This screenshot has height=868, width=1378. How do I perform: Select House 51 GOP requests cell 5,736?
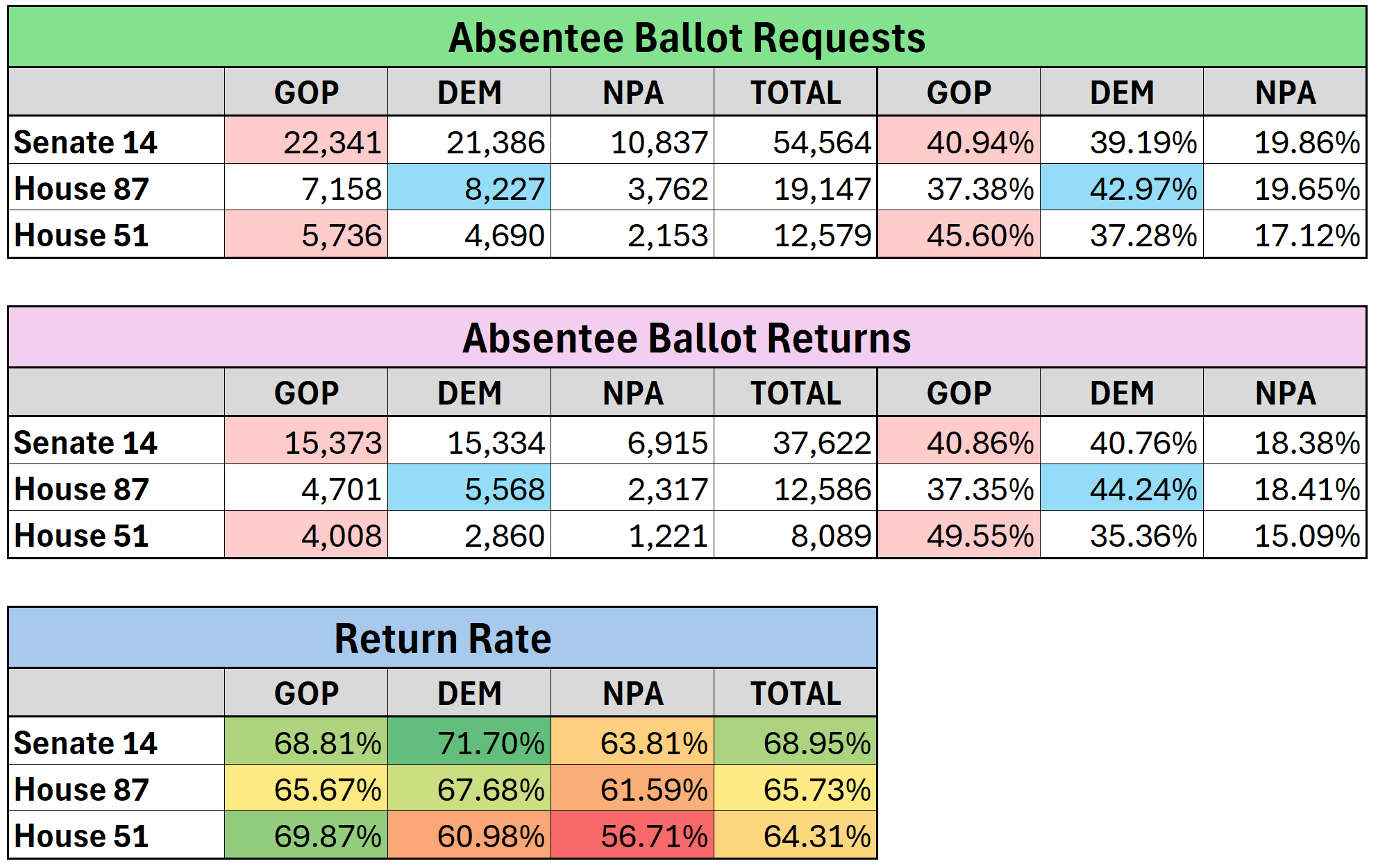point(306,234)
